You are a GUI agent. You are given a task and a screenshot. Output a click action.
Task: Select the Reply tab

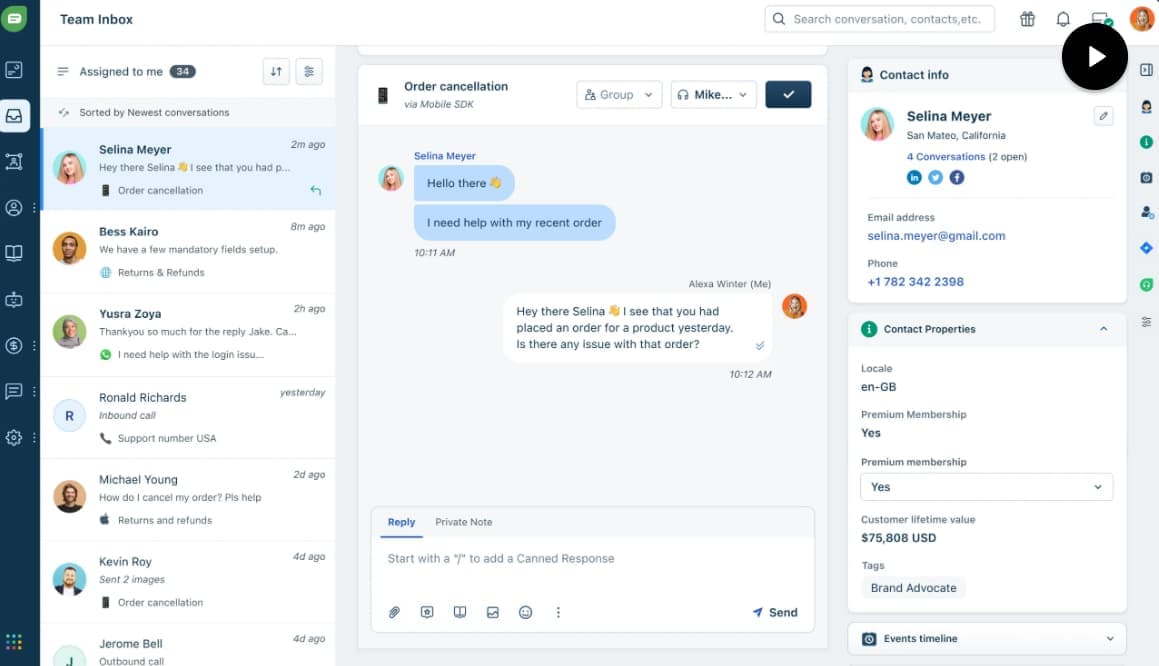point(401,522)
